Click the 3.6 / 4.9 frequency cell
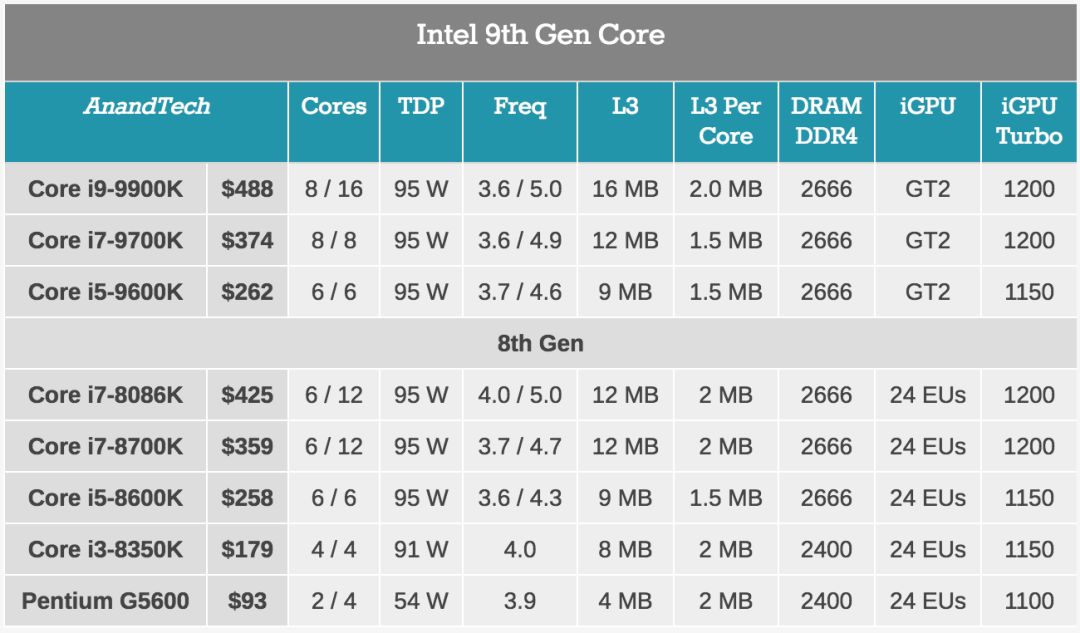 pos(520,241)
